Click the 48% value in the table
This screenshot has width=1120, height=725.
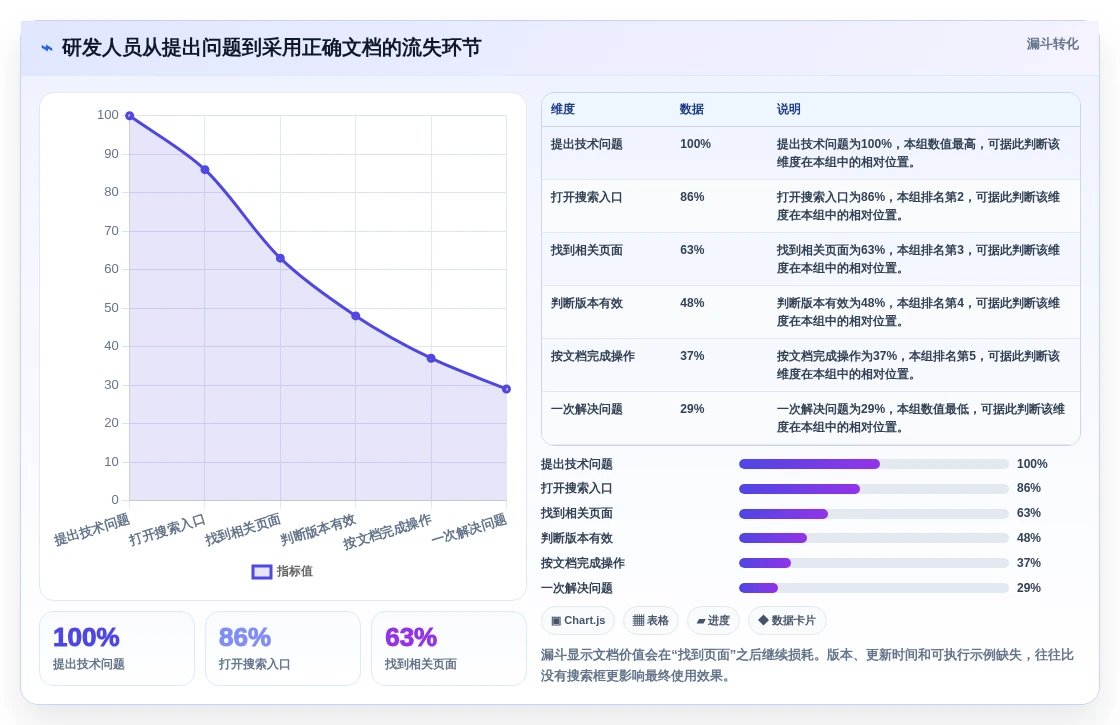tap(692, 303)
